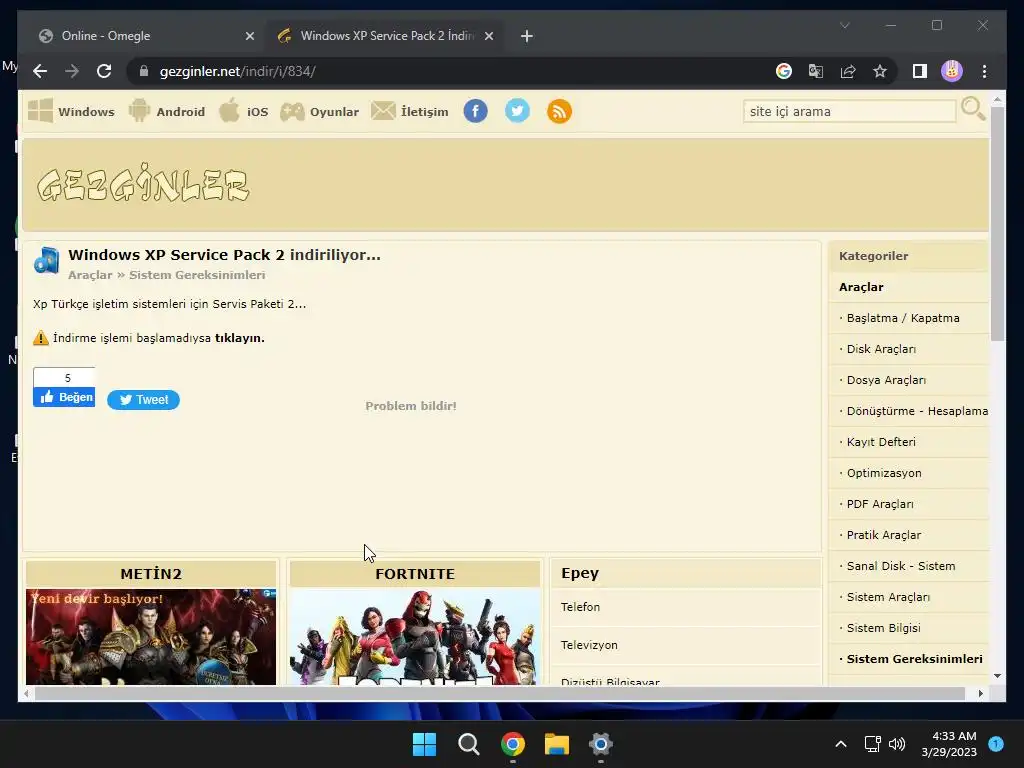
Task: Open Kayıt Defteri category
Action: pos(881,442)
